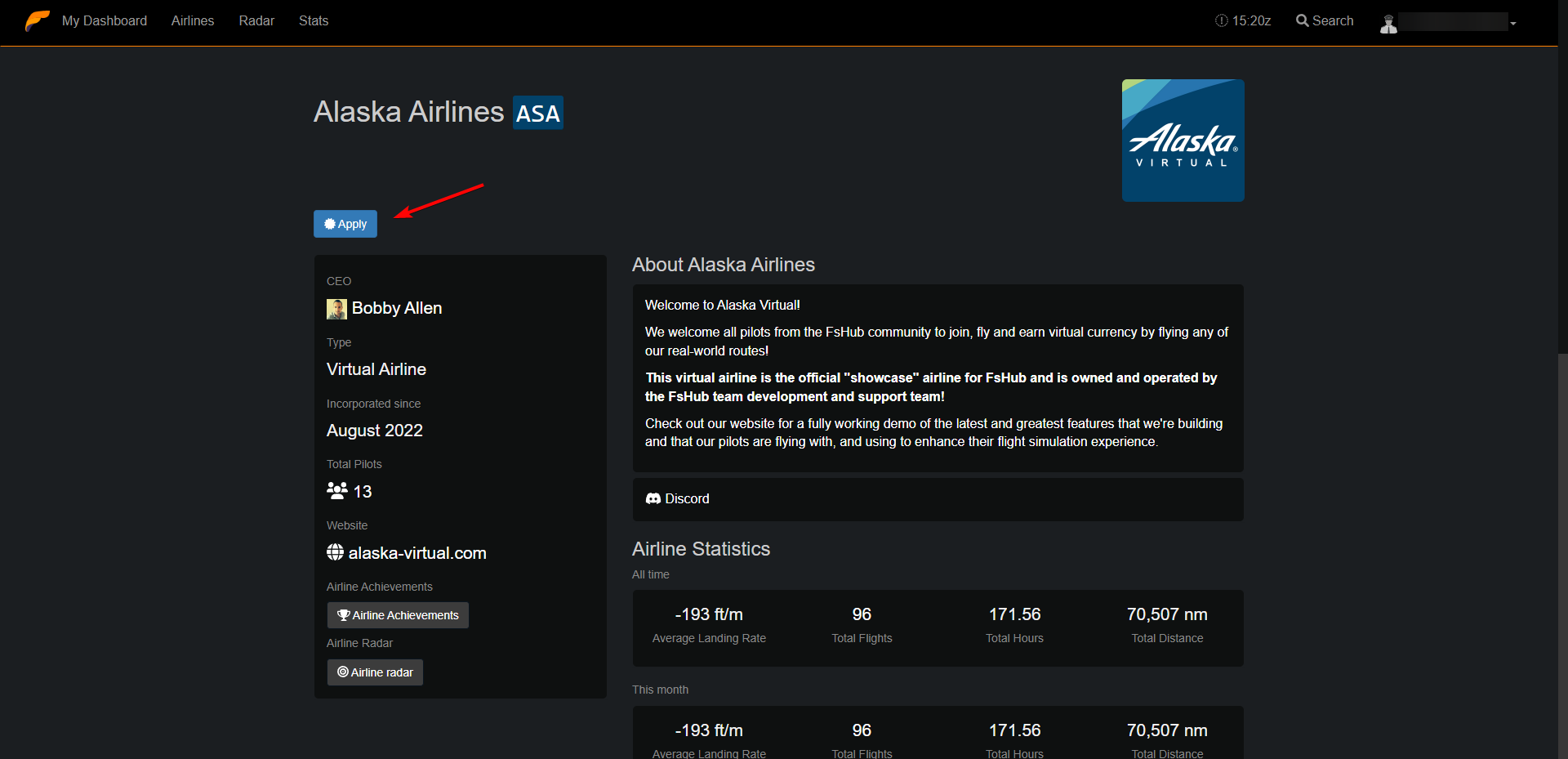
Task: Click all-time Total Hours value 171.56
Action: (x=1015, y=614)
